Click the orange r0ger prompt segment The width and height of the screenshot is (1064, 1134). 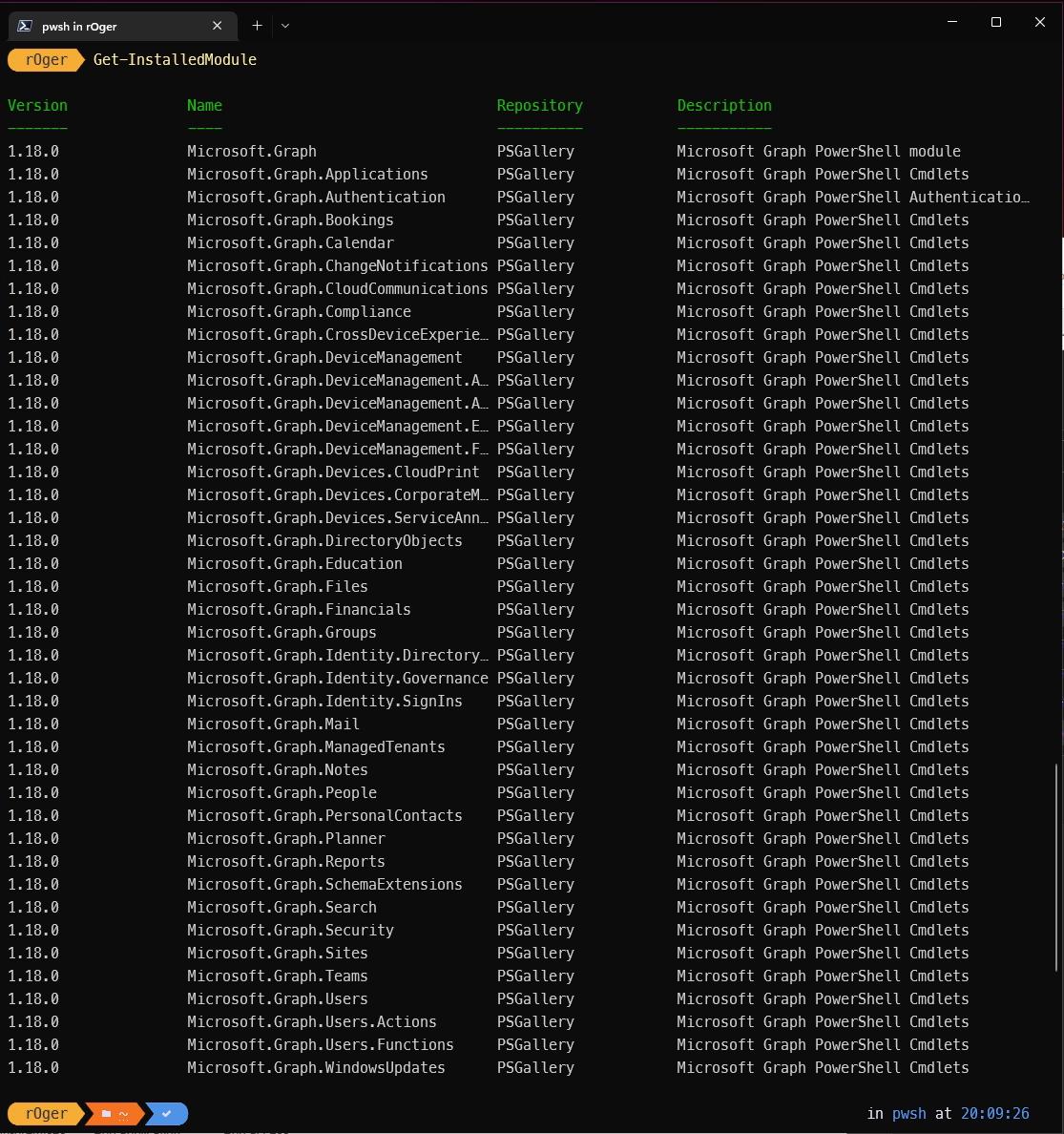pyautogui.click(x=45, y=1113)
